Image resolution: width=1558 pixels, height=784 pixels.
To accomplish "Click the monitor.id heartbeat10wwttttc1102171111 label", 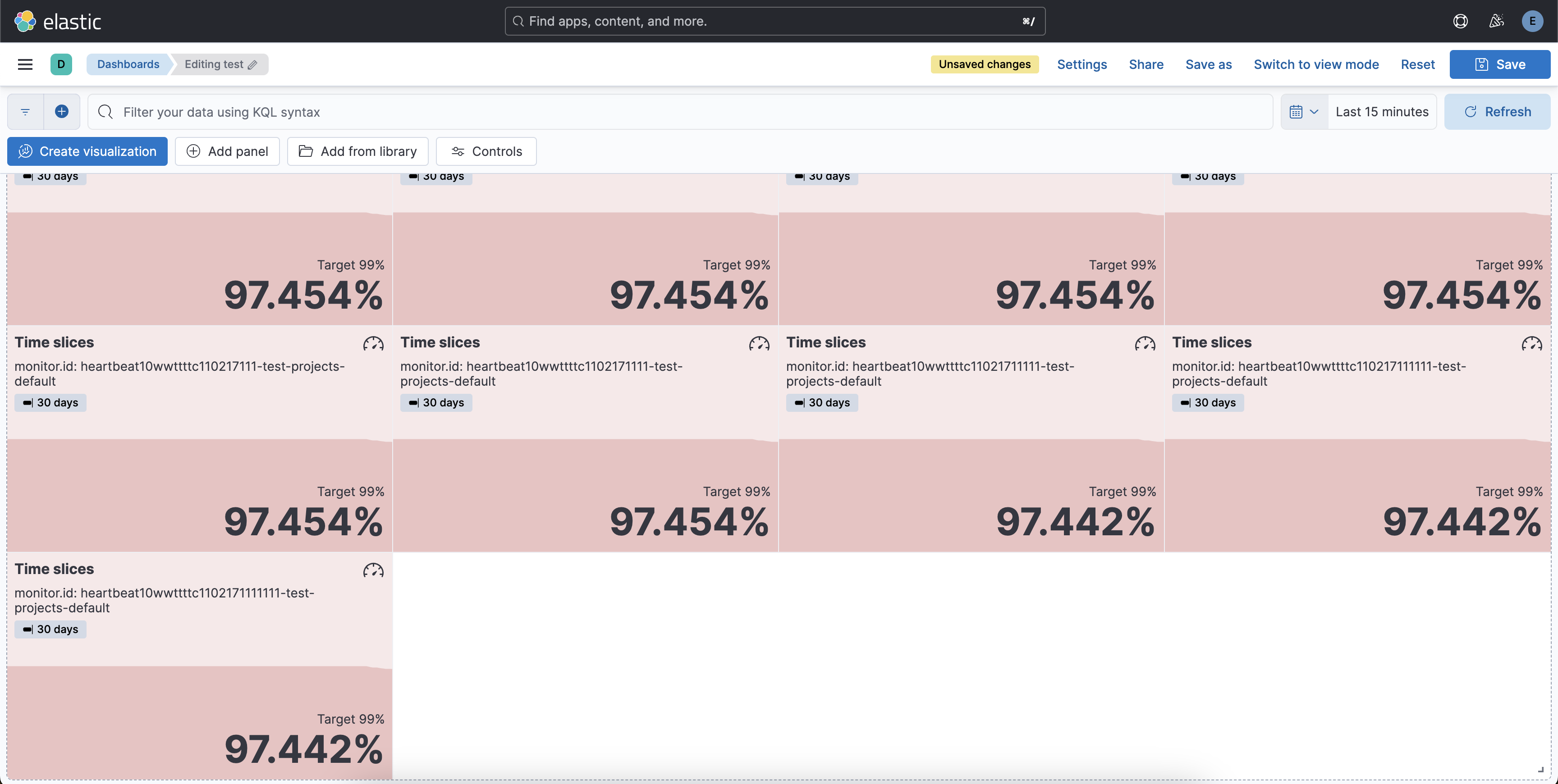I will click(541, 374).
